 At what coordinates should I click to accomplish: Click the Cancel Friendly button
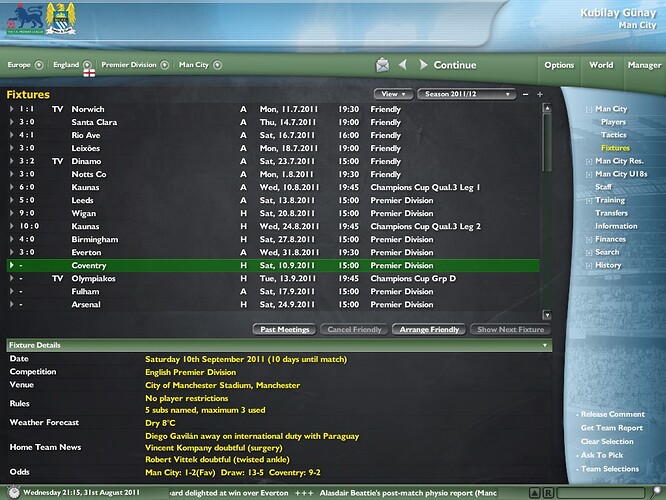pos(354,329)
